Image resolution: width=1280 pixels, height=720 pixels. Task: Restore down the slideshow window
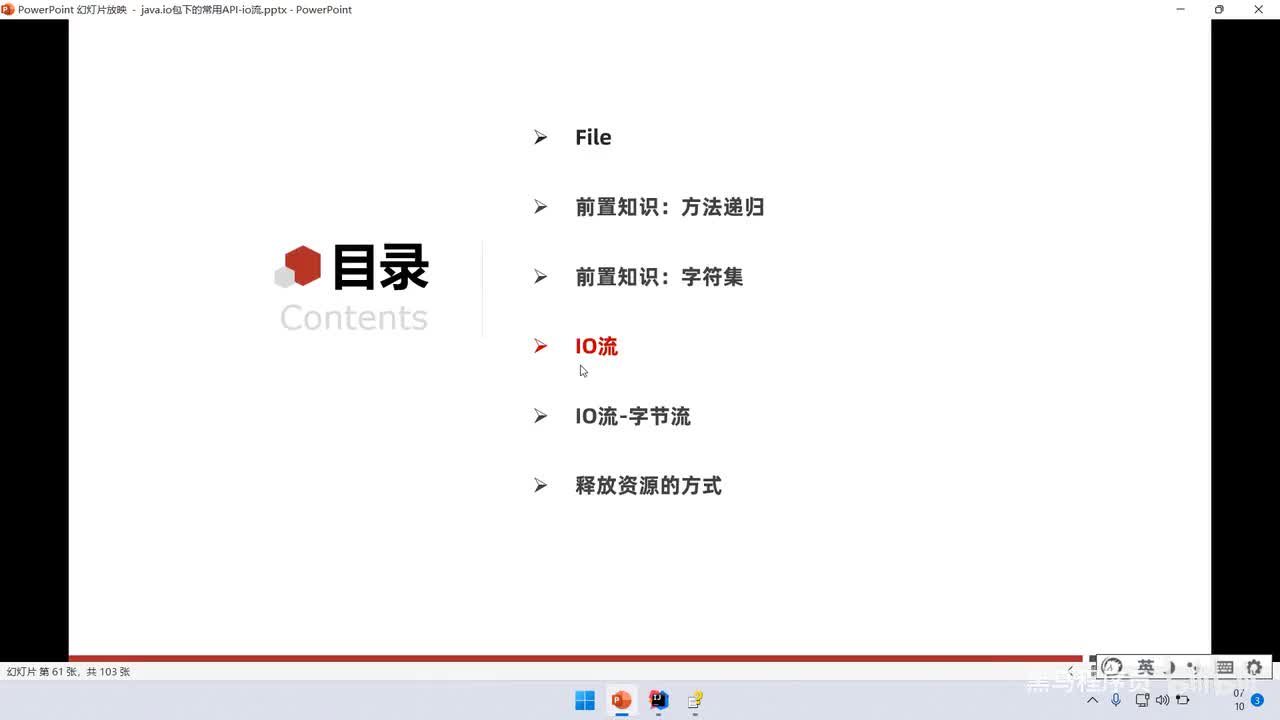point(1219,9)
